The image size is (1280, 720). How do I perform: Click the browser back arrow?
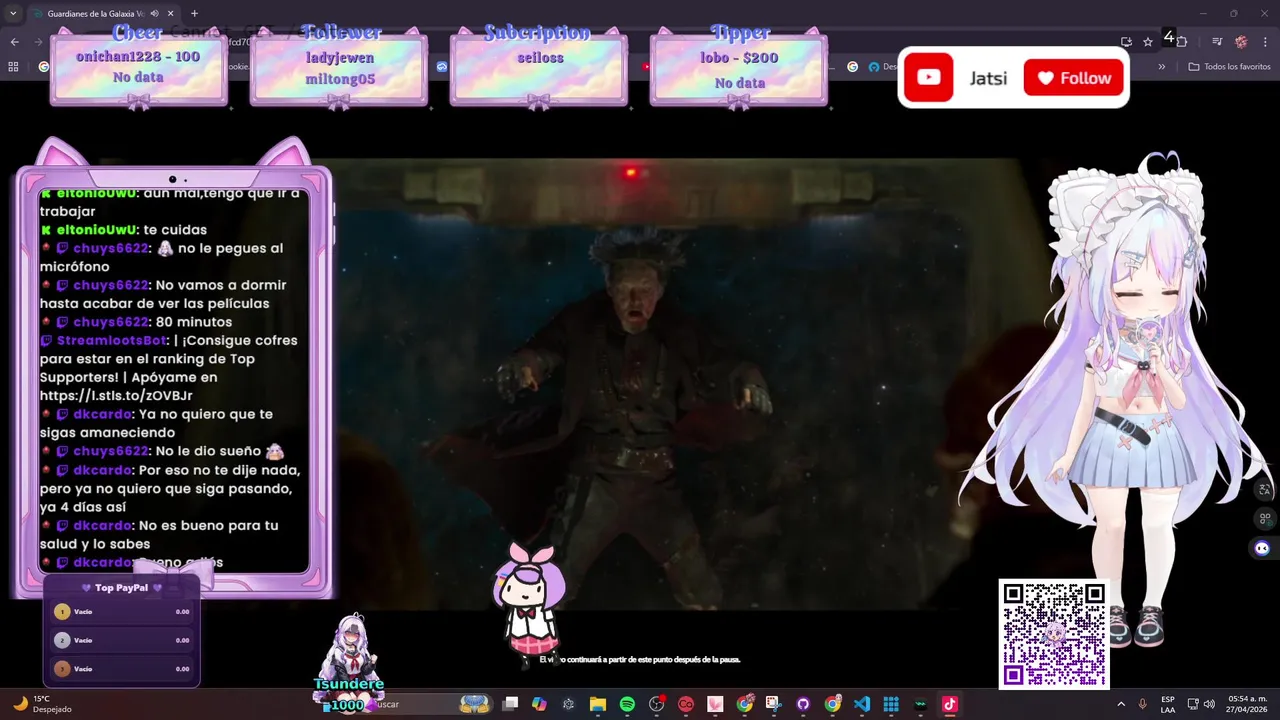pyautogui.click(x=14, y=41)
